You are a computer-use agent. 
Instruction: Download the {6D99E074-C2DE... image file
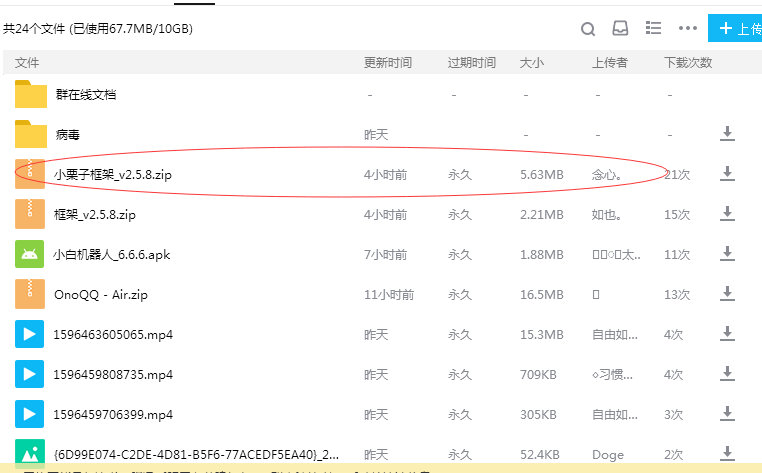pyautogui.click(x=727, y=453)
